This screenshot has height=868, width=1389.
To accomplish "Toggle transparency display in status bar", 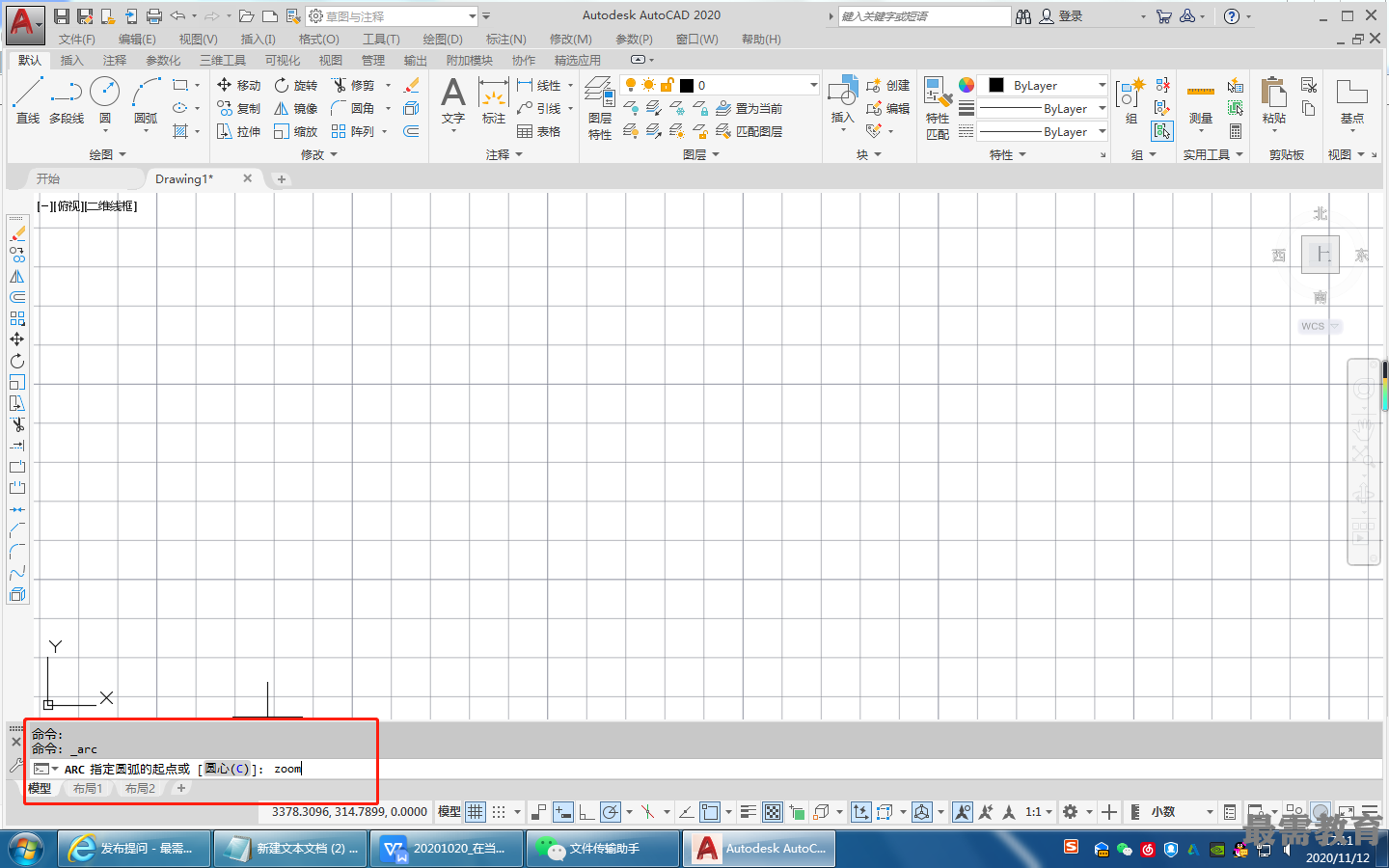I will pyautogui.click(x=773, y=812).
